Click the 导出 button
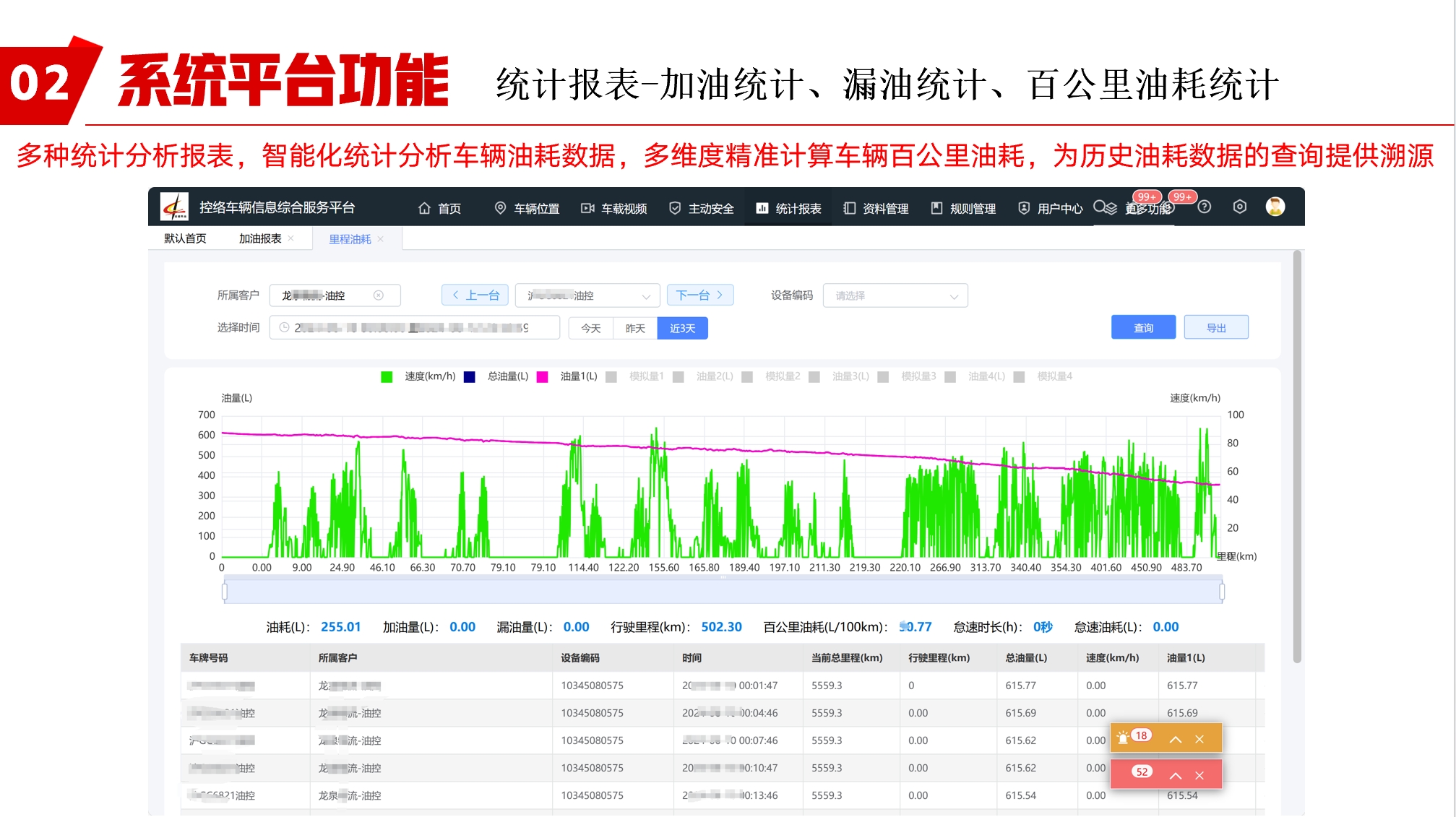Viewport: 1456px width, 817px height. pyautogui.click(x=1216, y=328)
